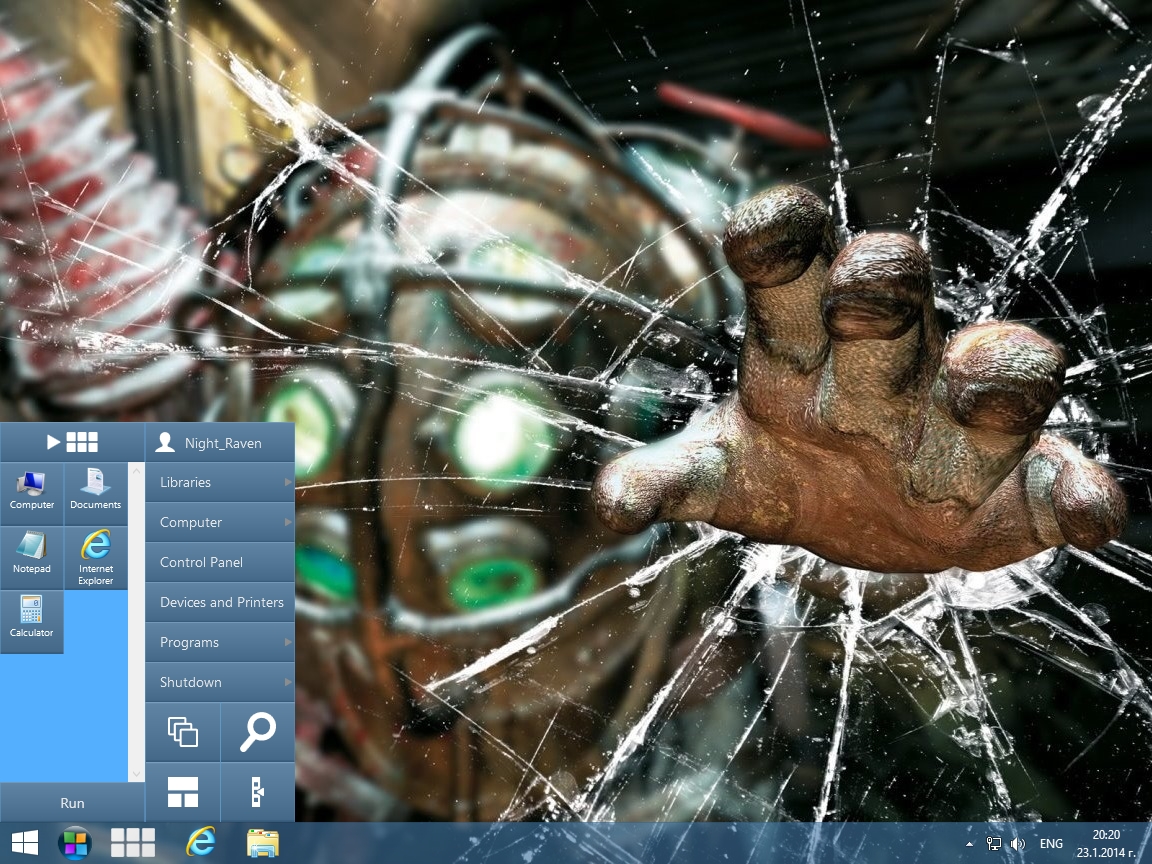This screenshot has width=1152, height=864.
Task: Click the Windows logo Start button on taskbar
Action: coord(25,843)
